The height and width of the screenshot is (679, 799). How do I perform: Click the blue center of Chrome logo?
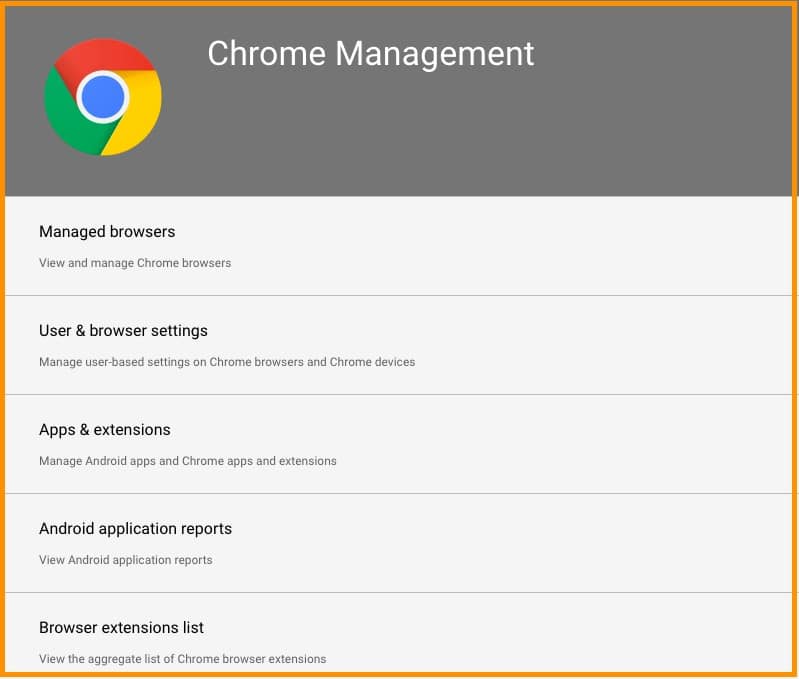103,97
